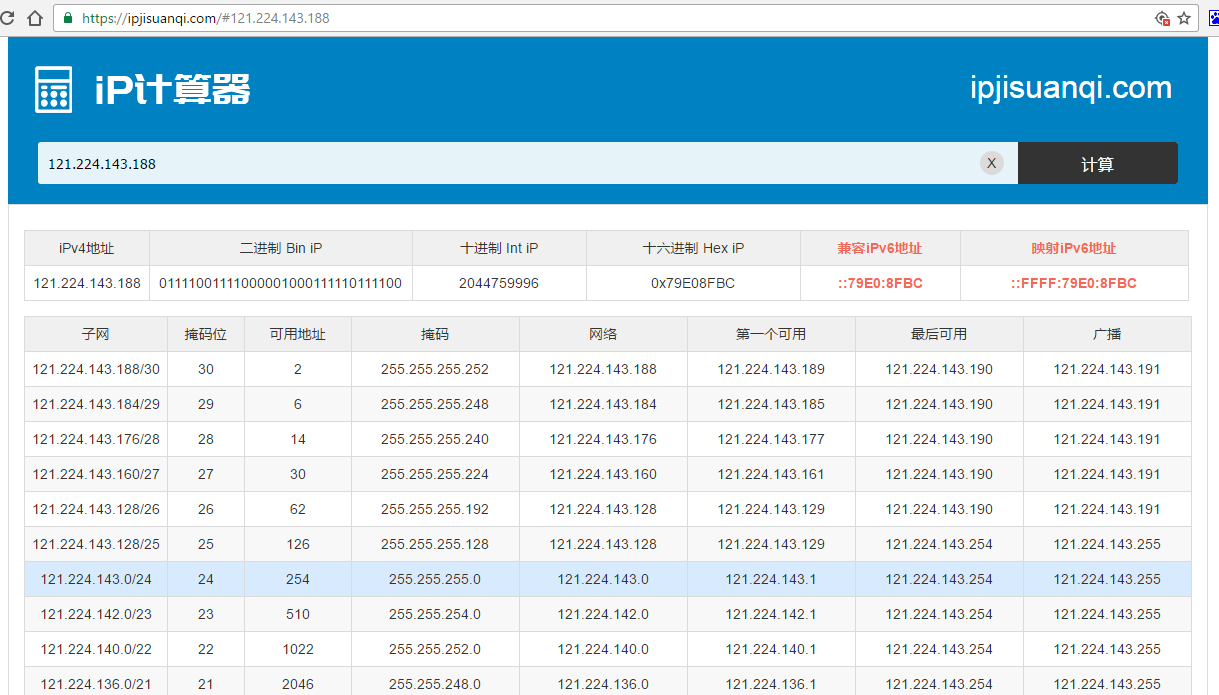Click the iP计算器 calculator logo icon
This screenshot has width=1219, height=695.
tap(52, 88)
